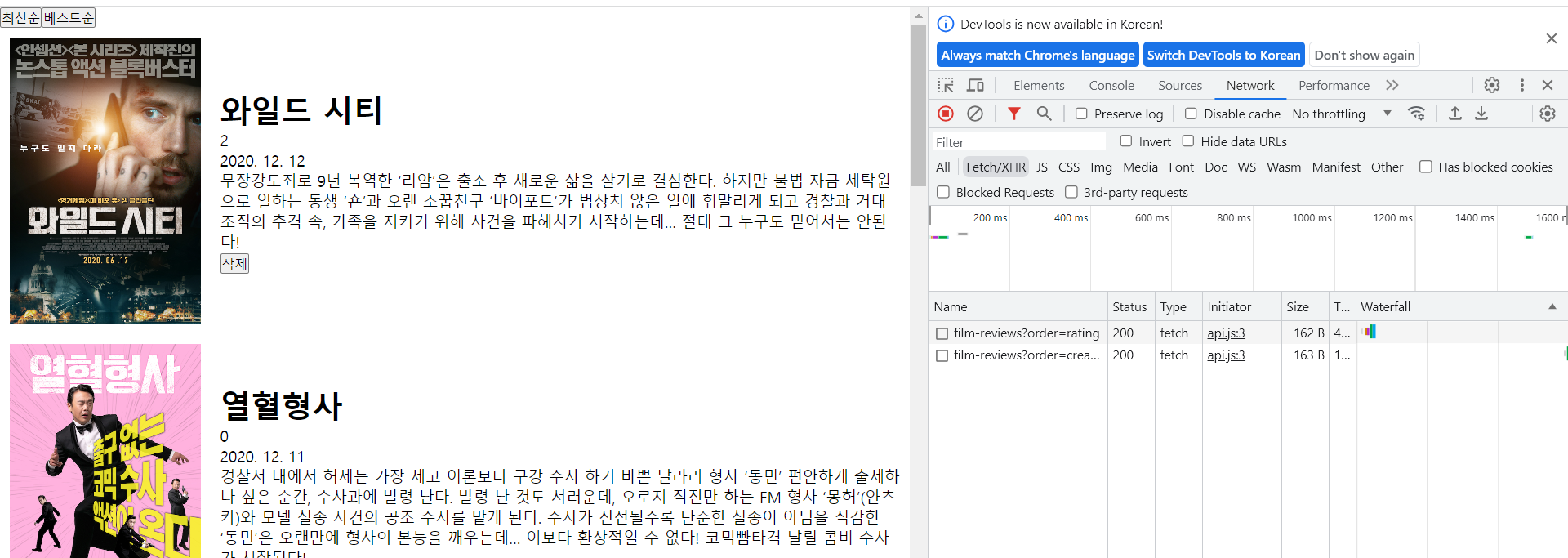Filter requests by Other
Viewport: 1568px width, 558px height.
pos(1387,167)
